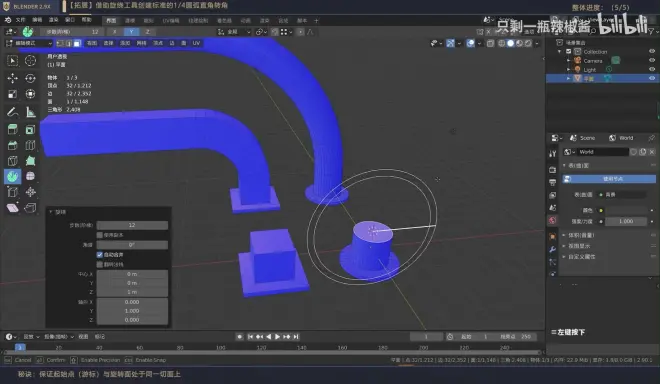Expand the Collection tree item
The width and height of the screenshot is (660, 384).
click(x=559, y=51)
